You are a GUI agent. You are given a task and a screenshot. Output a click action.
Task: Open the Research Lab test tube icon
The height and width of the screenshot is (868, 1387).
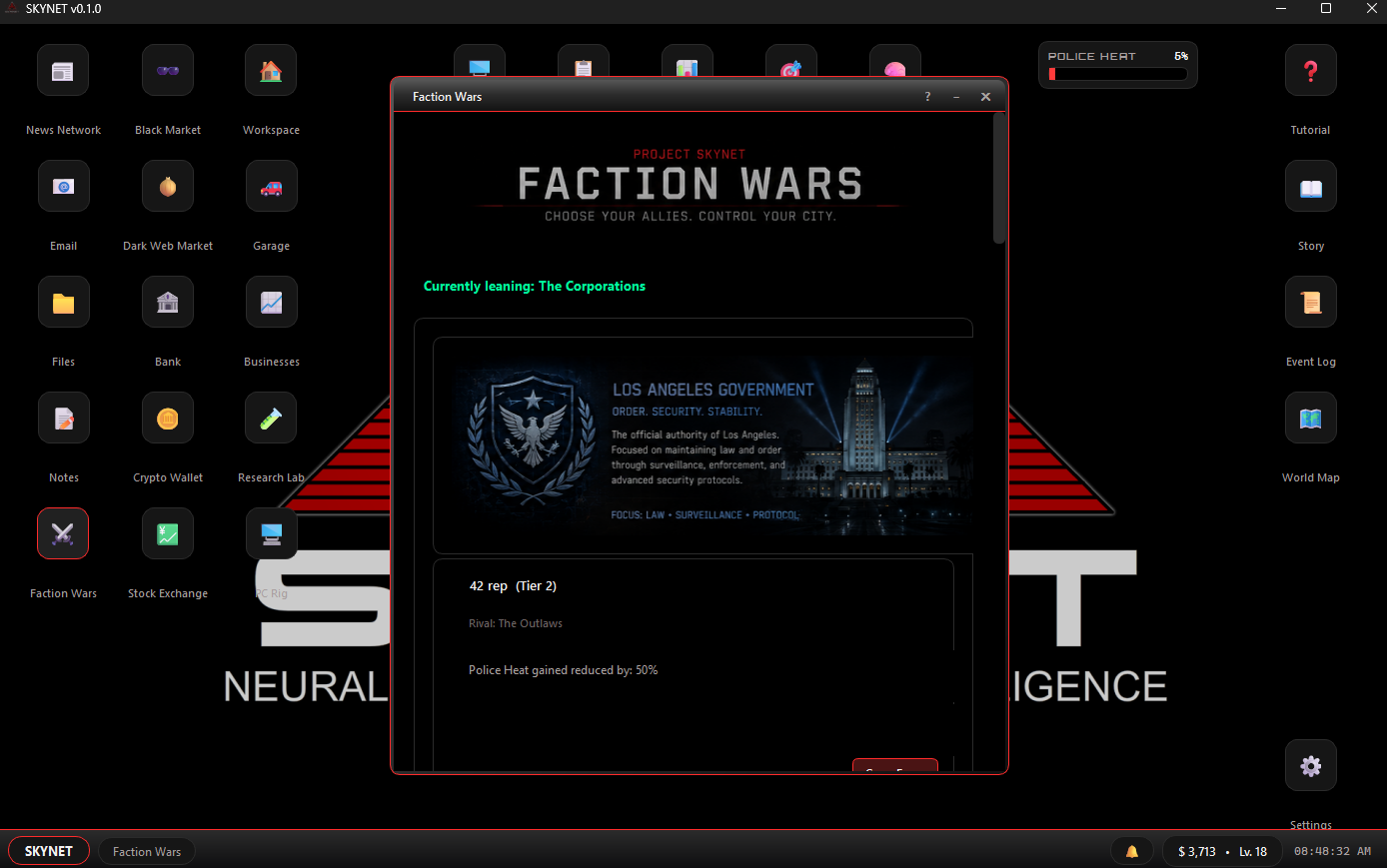(x=271, y=419)
